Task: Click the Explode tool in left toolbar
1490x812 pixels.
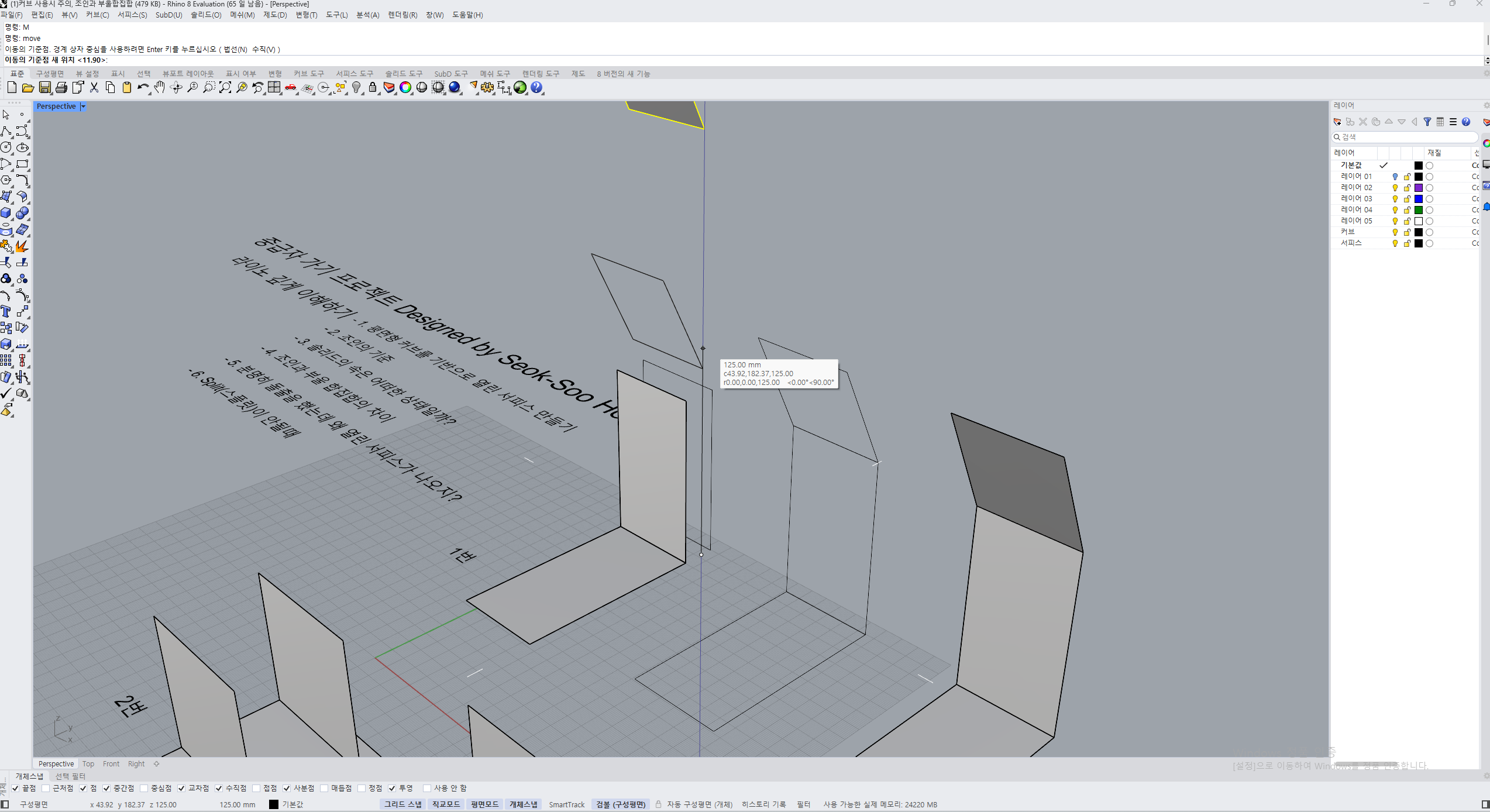Action: tap(22, 246)
